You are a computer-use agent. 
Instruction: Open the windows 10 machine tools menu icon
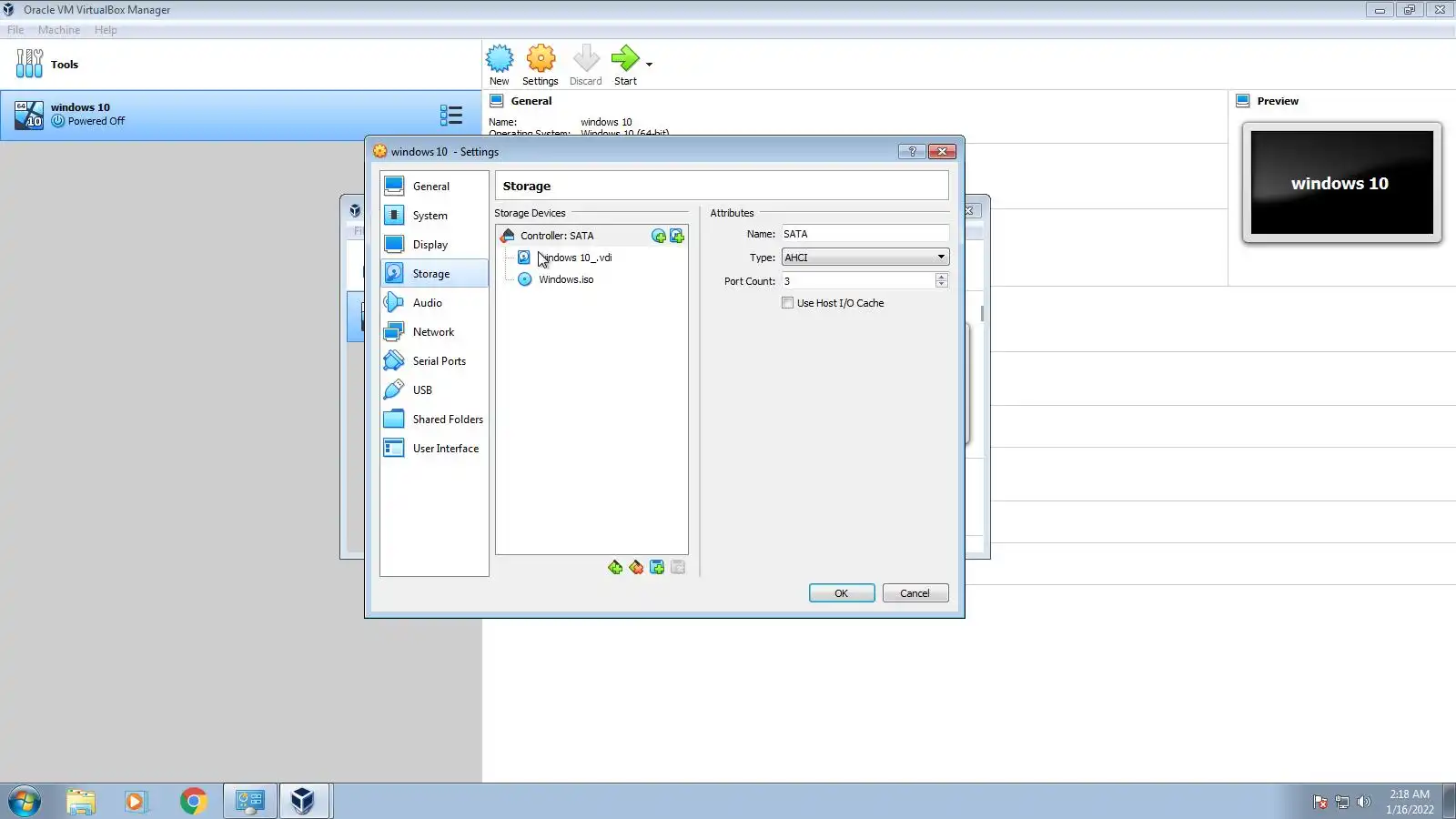tap(451, 115)
